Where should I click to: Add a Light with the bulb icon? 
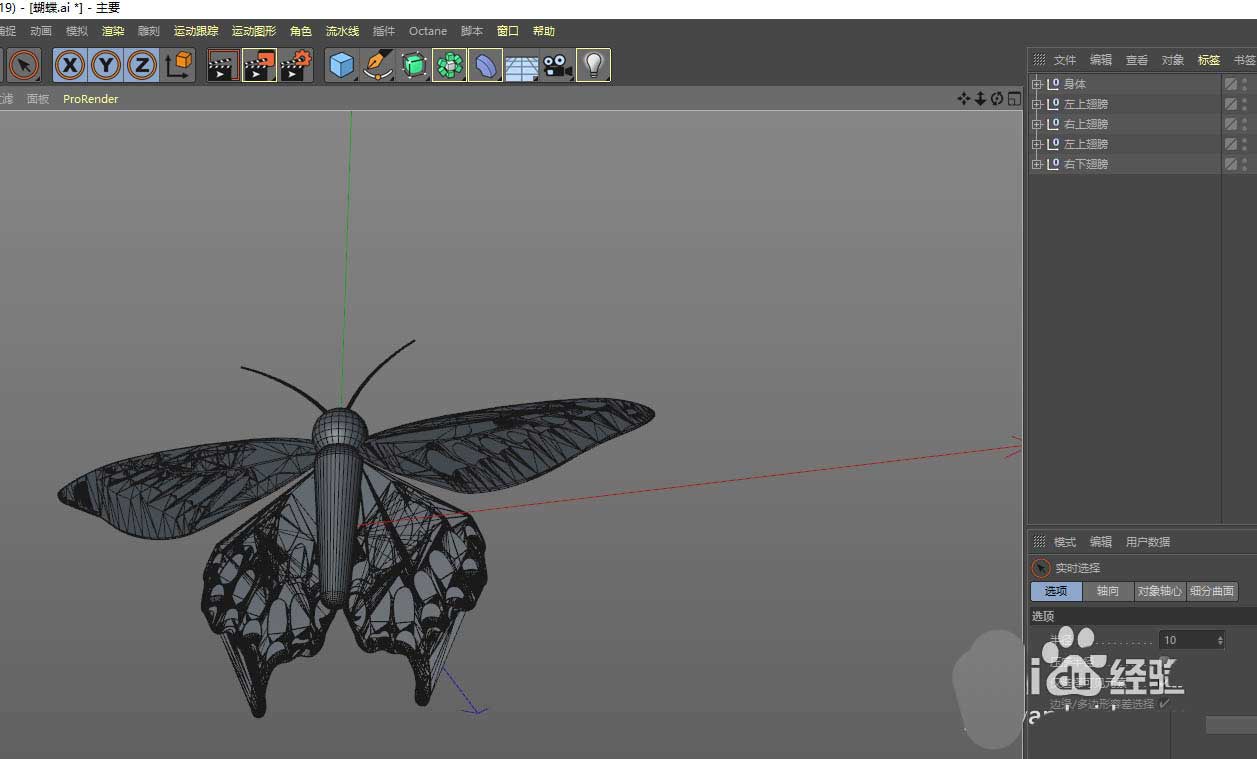coord(594,66)
